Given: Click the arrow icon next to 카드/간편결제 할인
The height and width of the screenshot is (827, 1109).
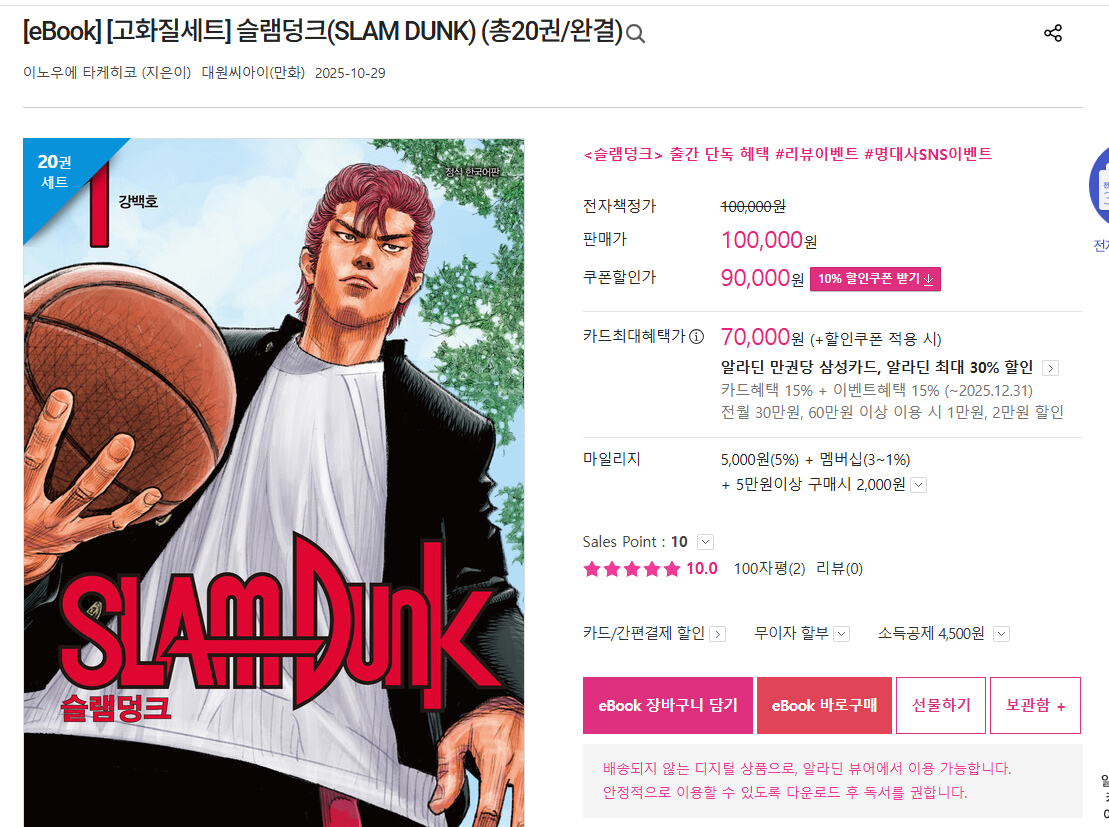Looking at the screenshot, I should [718, 634].
